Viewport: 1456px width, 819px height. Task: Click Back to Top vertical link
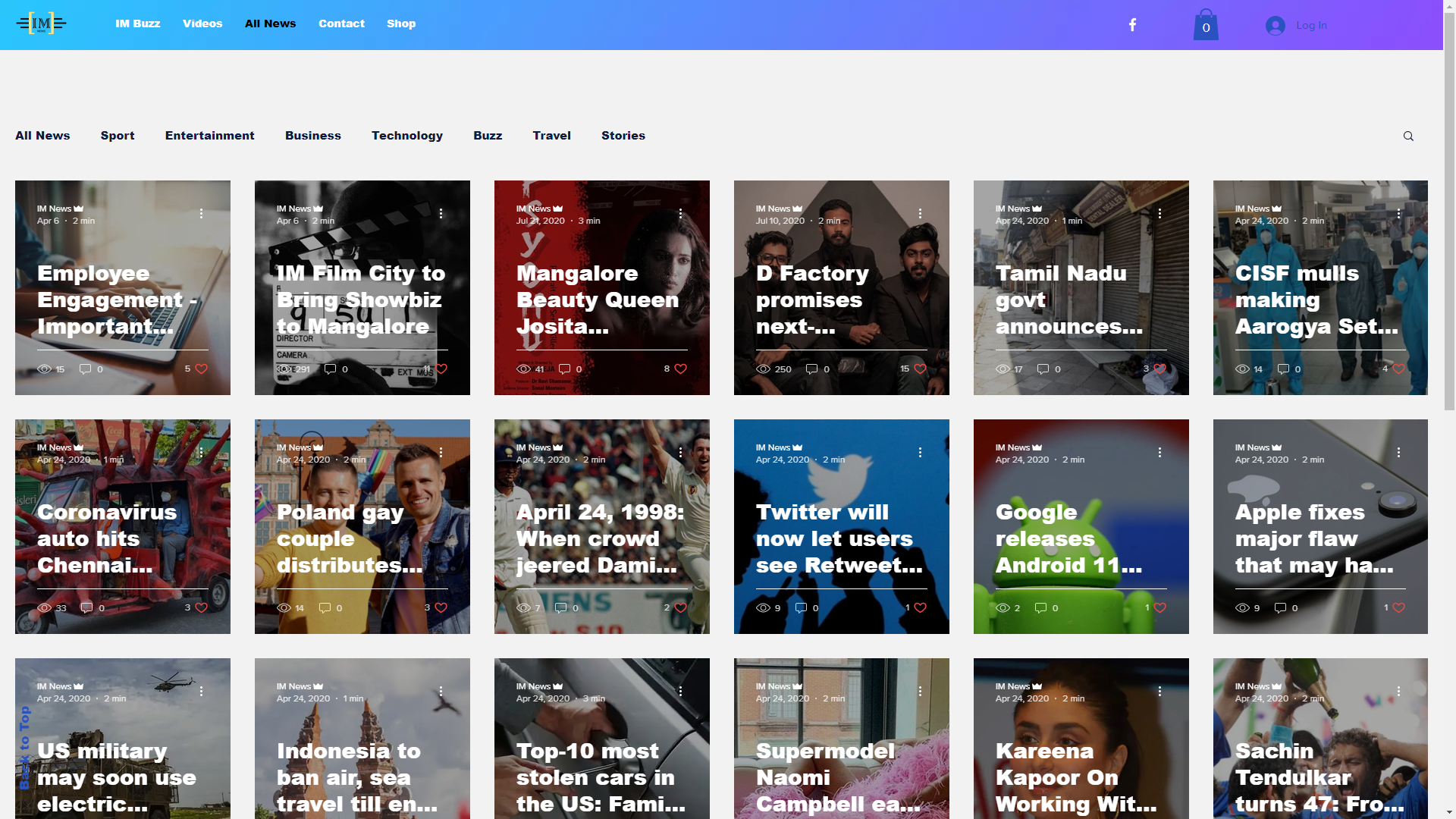click(x=24, y=748)
